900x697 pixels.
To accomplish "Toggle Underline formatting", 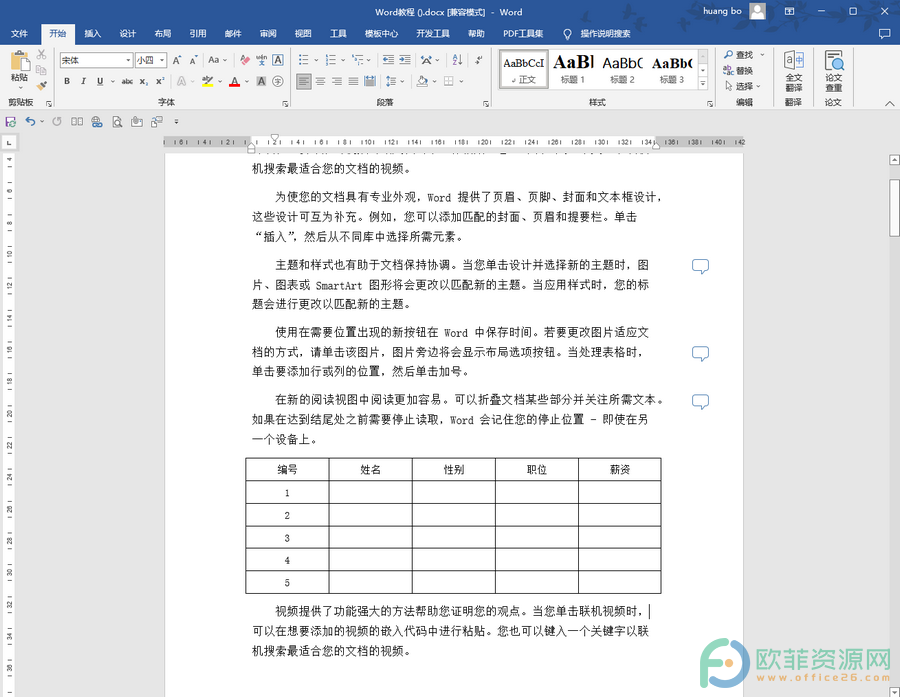I will [x=100, y=81].
